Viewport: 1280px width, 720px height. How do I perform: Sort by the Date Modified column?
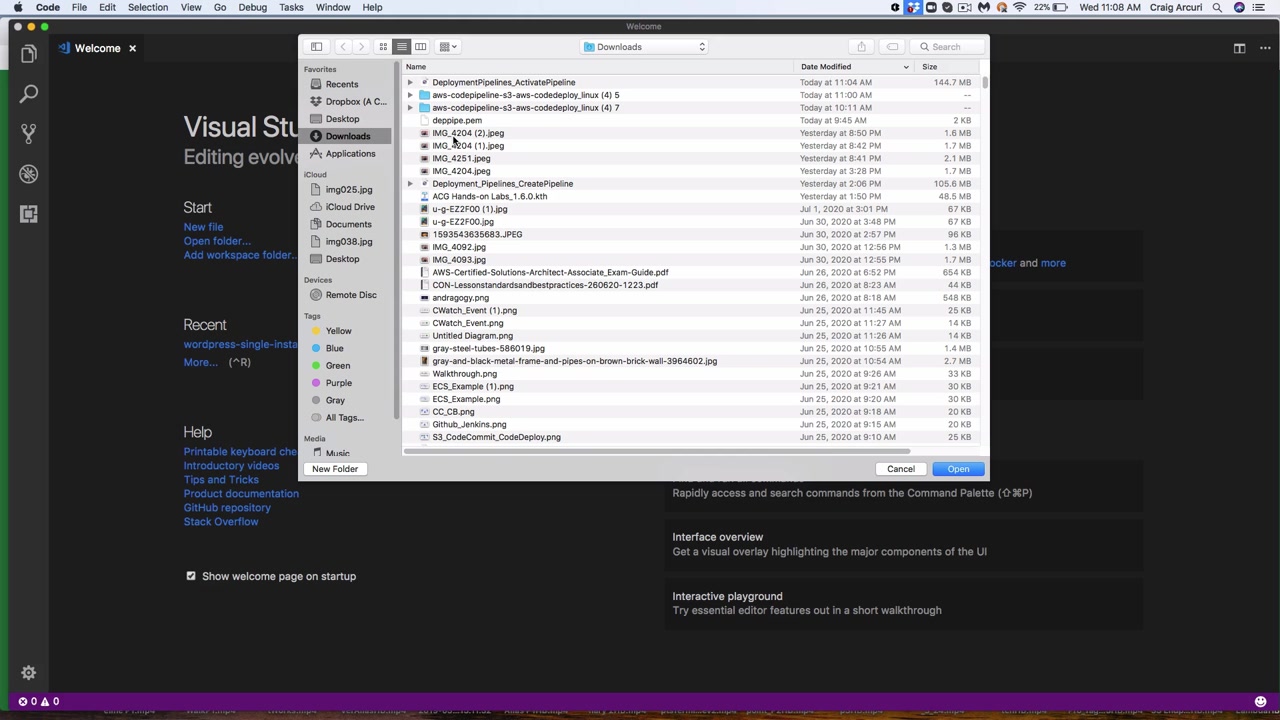pyautogui.click(x=854, y=67)
